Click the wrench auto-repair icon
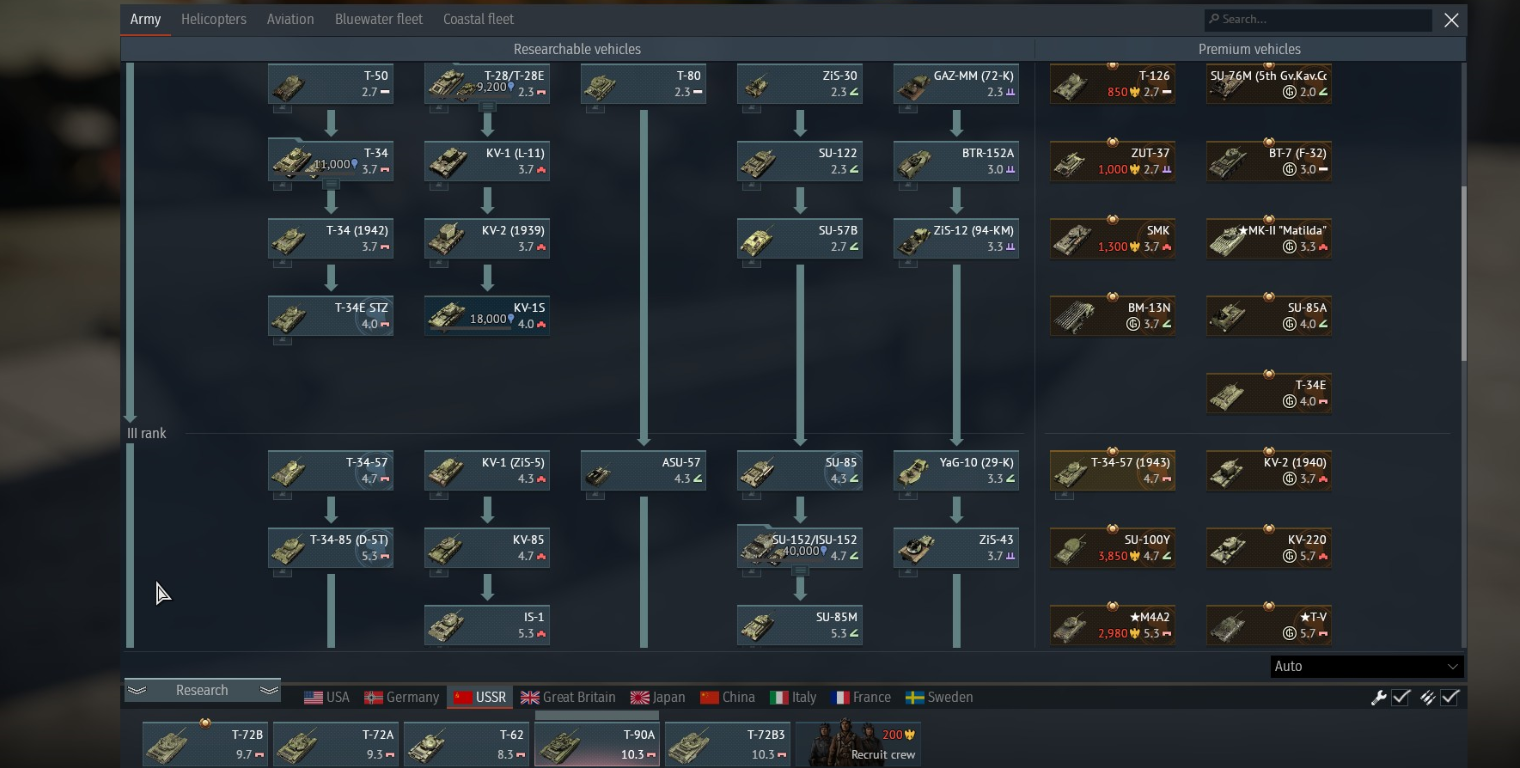Viewport: 1520px width, 768px height. 1379,697
